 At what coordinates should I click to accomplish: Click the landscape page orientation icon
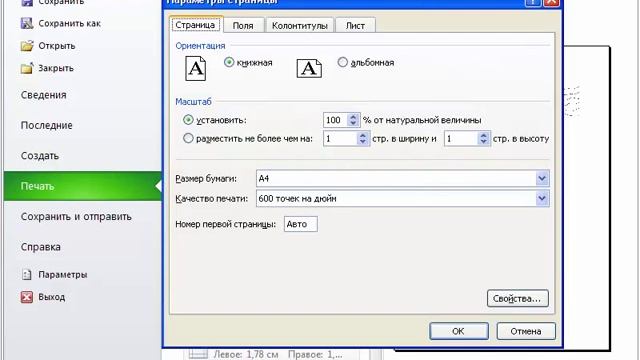pyautogui.click(x=309, y=68)
